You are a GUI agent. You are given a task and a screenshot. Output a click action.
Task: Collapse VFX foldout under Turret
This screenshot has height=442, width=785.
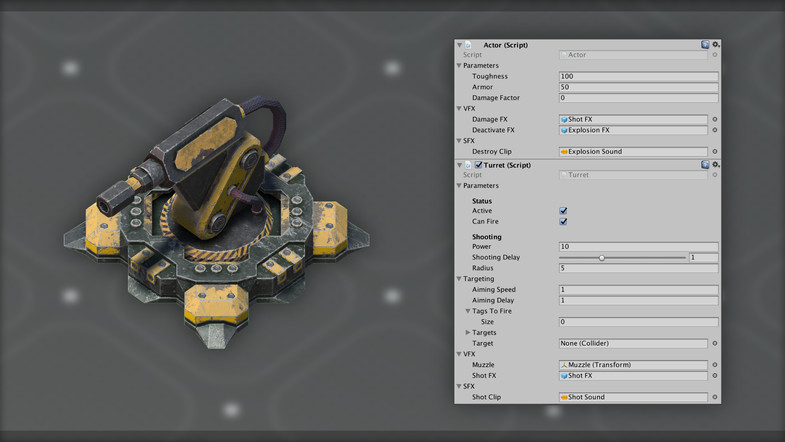[459, 354]
